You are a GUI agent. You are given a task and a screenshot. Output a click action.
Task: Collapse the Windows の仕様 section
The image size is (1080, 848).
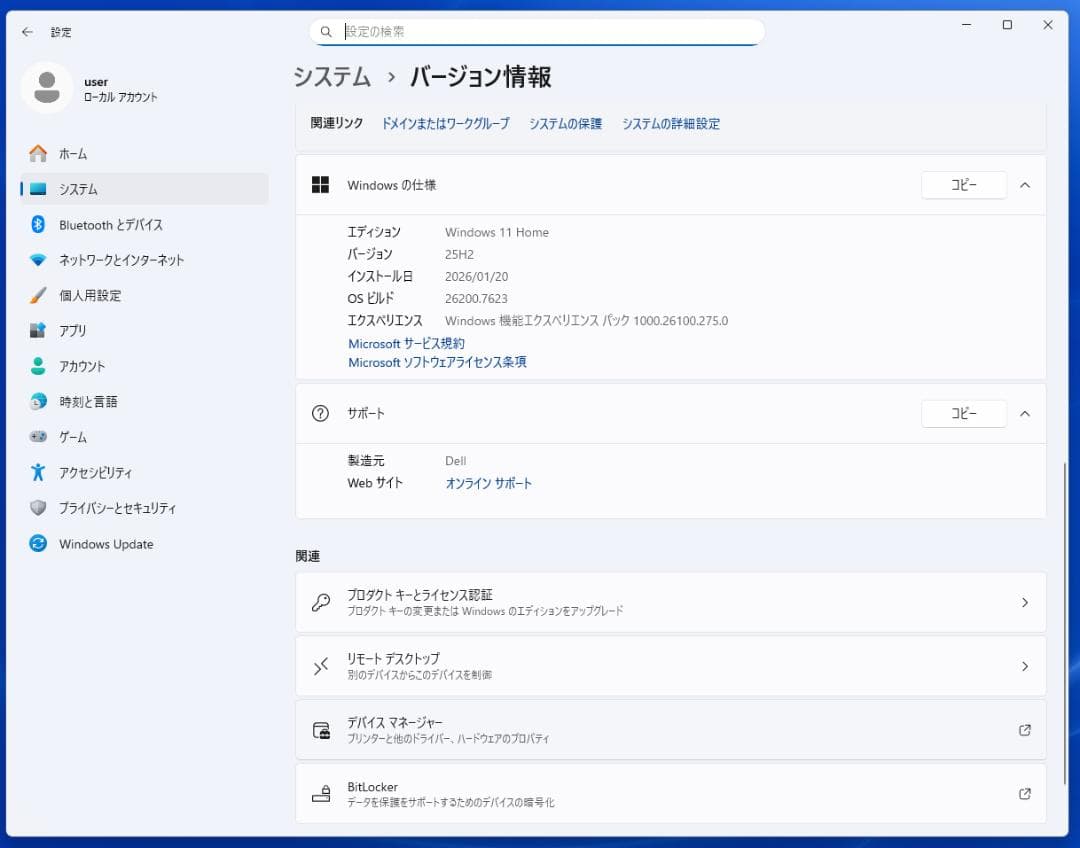tap(1027, 185)
